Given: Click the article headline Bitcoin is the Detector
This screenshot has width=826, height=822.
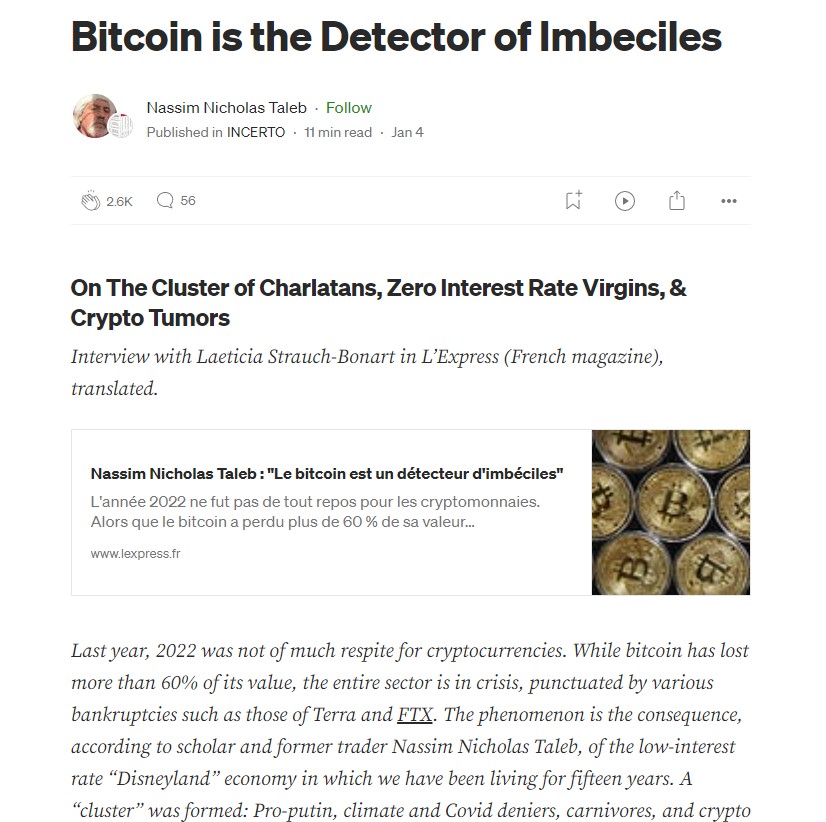Looking at the screenshot, I should click(x=396, y=37).
